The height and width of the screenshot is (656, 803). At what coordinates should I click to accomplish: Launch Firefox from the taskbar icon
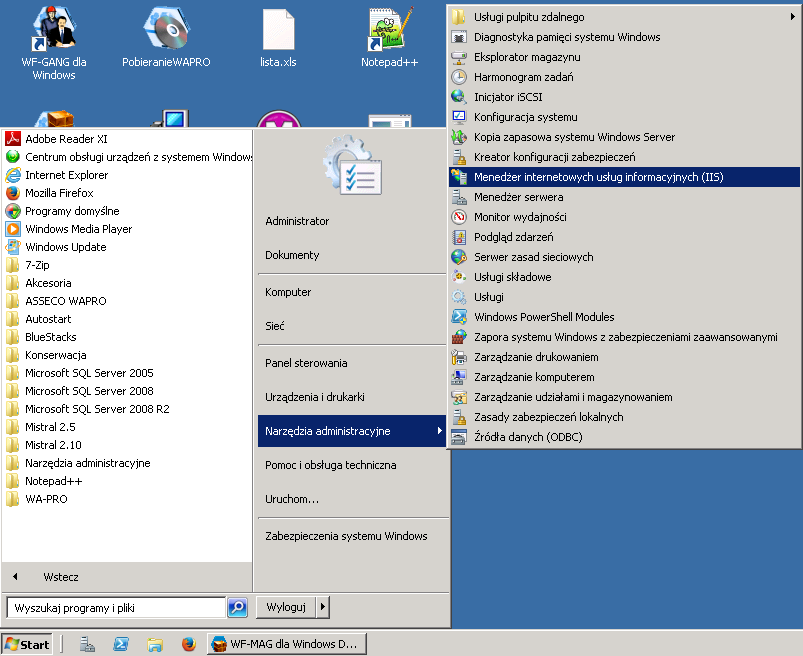(x=188, y=644)
